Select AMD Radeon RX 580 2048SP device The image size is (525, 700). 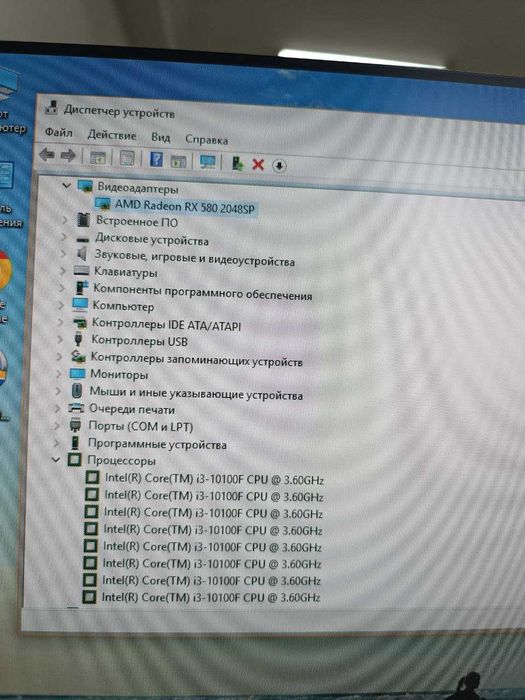point(184,206)
